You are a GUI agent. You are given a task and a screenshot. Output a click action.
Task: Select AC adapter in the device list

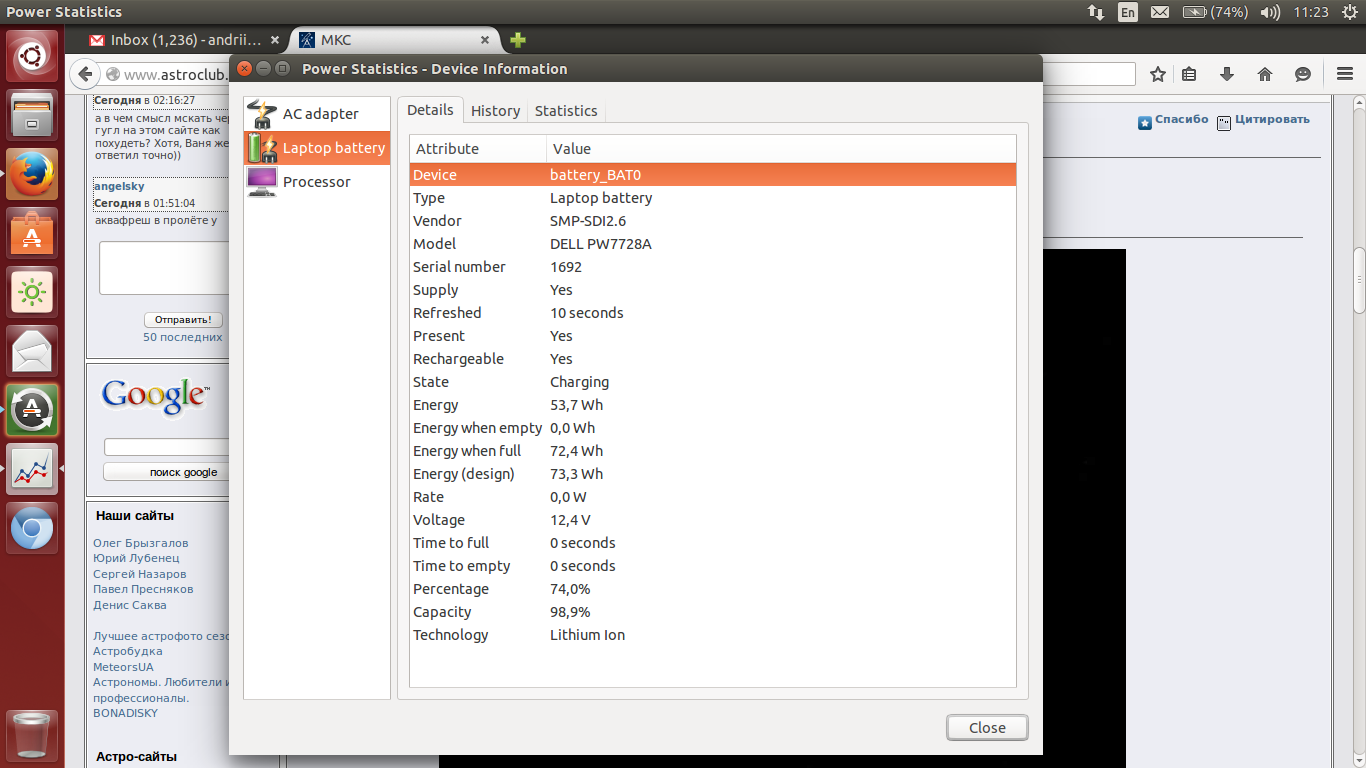point(318,114)
